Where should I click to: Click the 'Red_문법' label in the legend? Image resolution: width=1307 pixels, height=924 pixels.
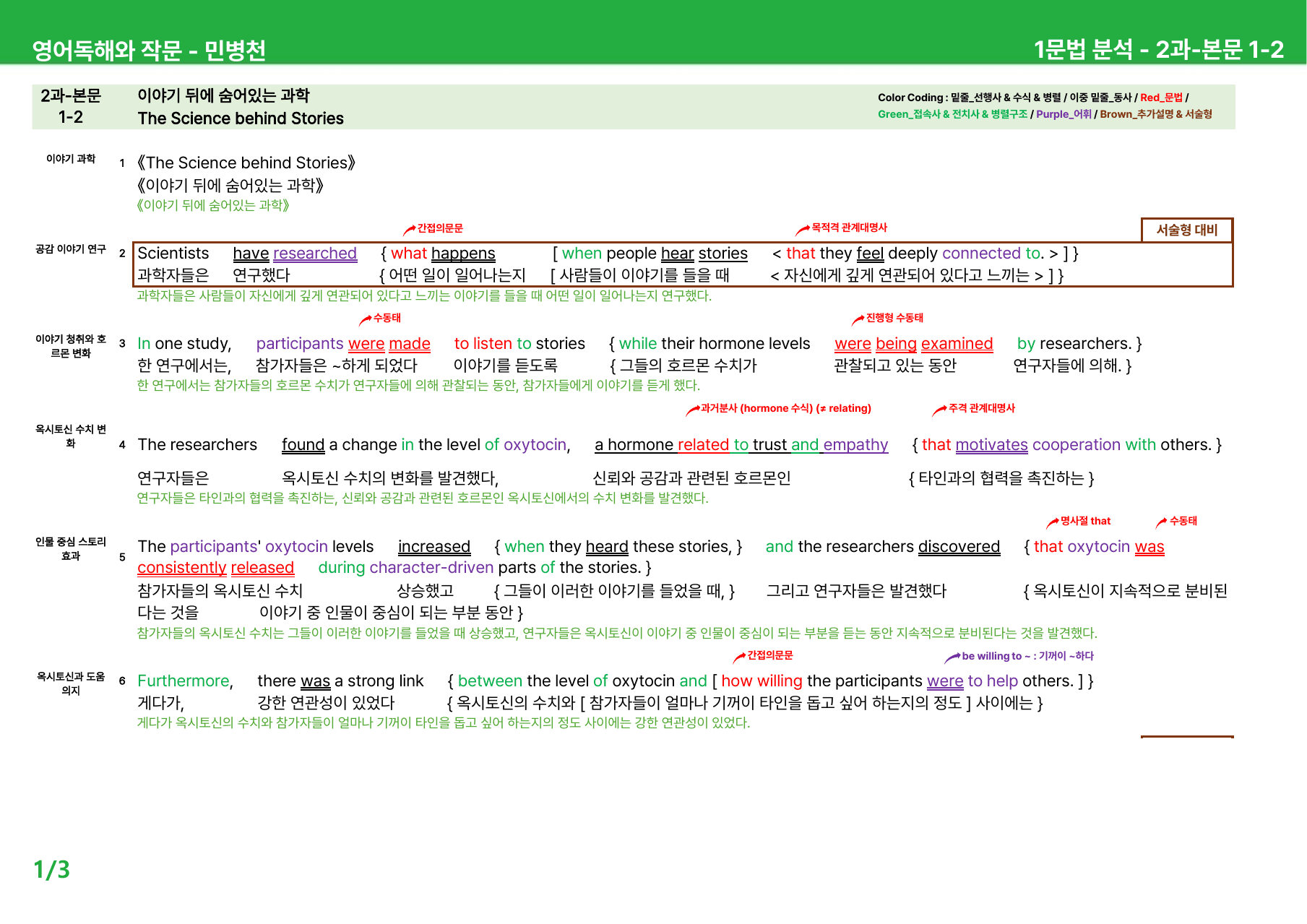(1161, 98)
